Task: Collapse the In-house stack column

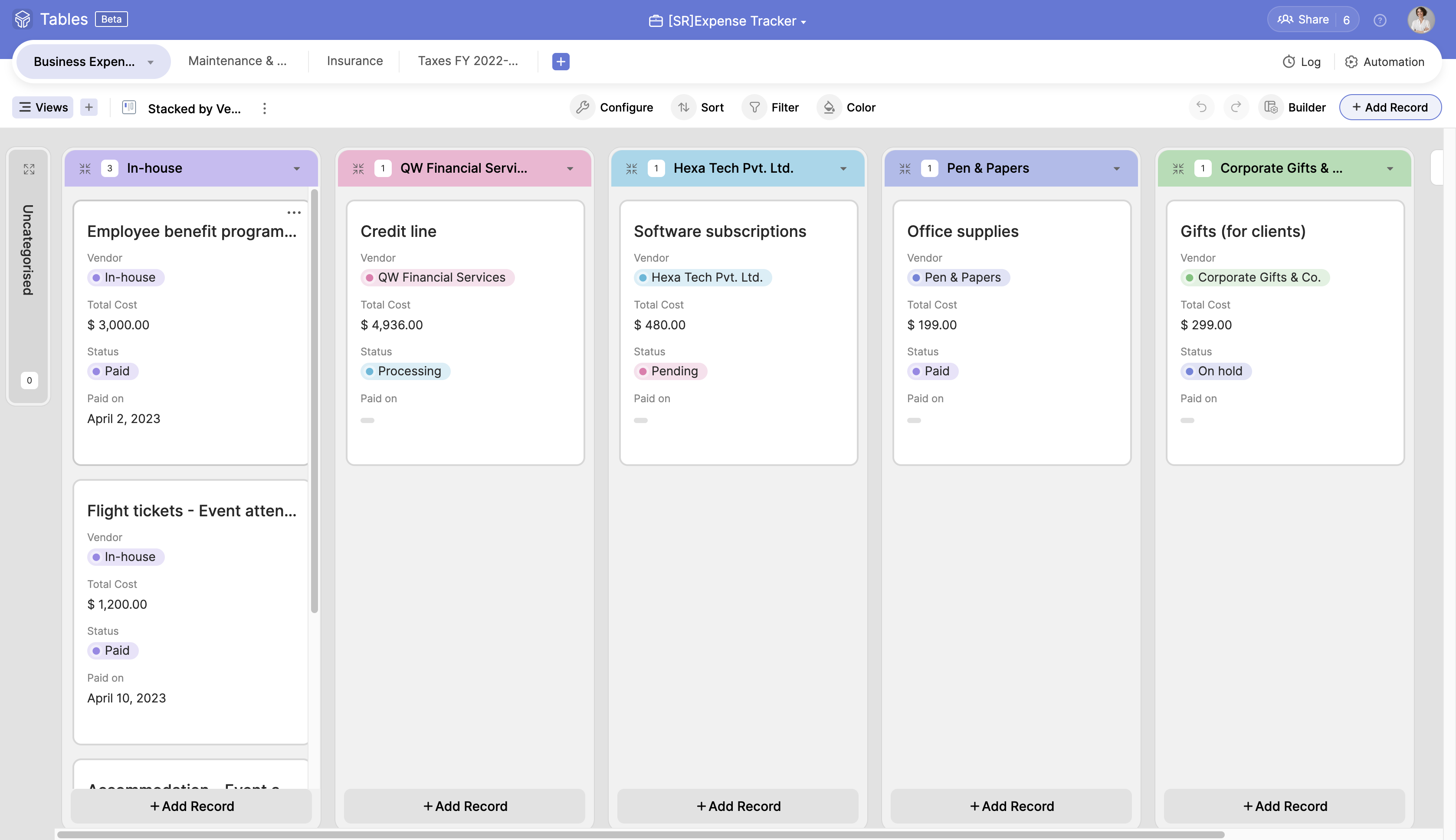Action: pos(85,168)
